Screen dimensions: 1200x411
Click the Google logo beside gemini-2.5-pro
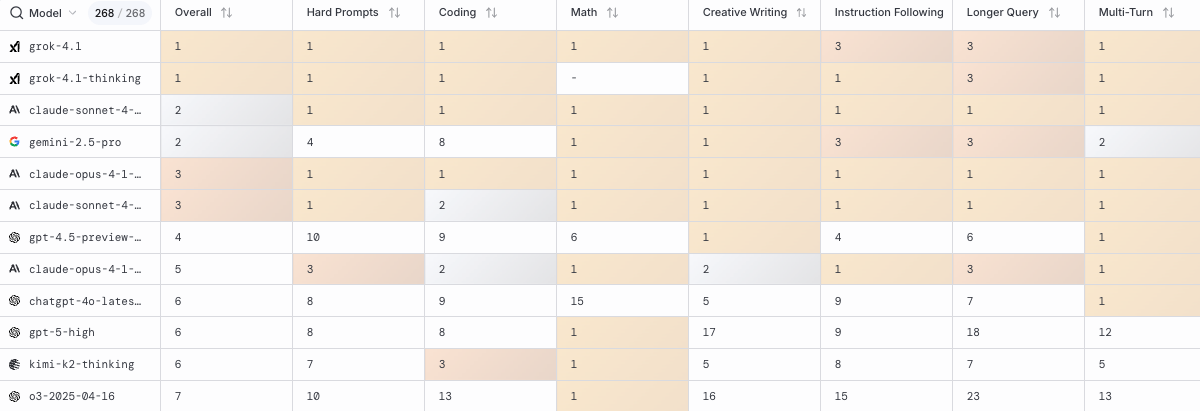point(15,142)
